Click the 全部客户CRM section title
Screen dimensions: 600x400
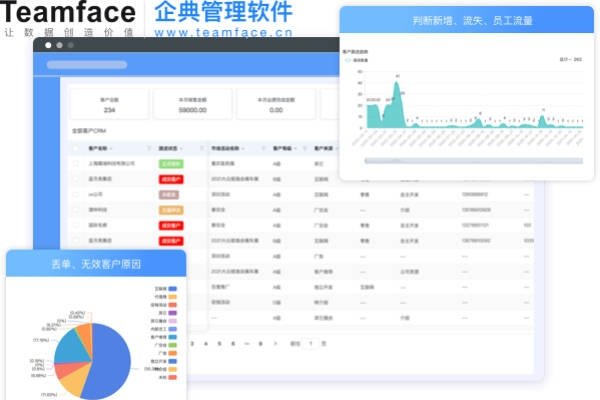click(x=89, y=131)
